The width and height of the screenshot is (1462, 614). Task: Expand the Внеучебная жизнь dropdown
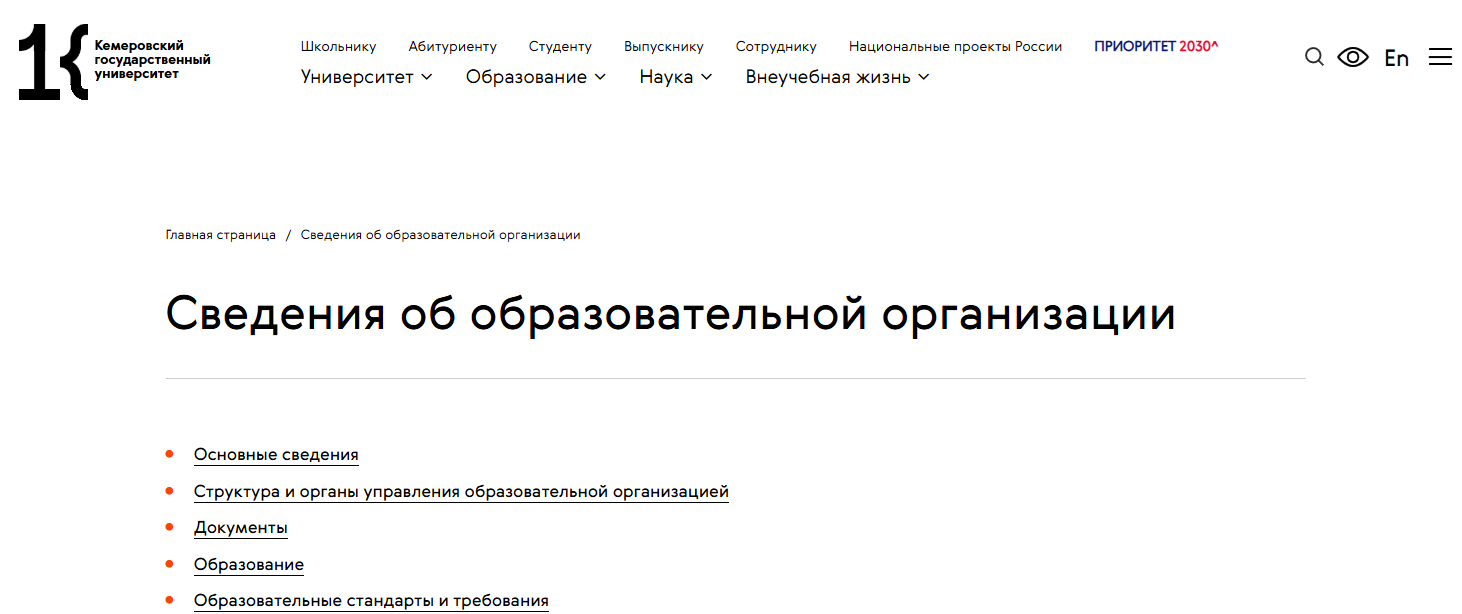[x=836, y=76]
